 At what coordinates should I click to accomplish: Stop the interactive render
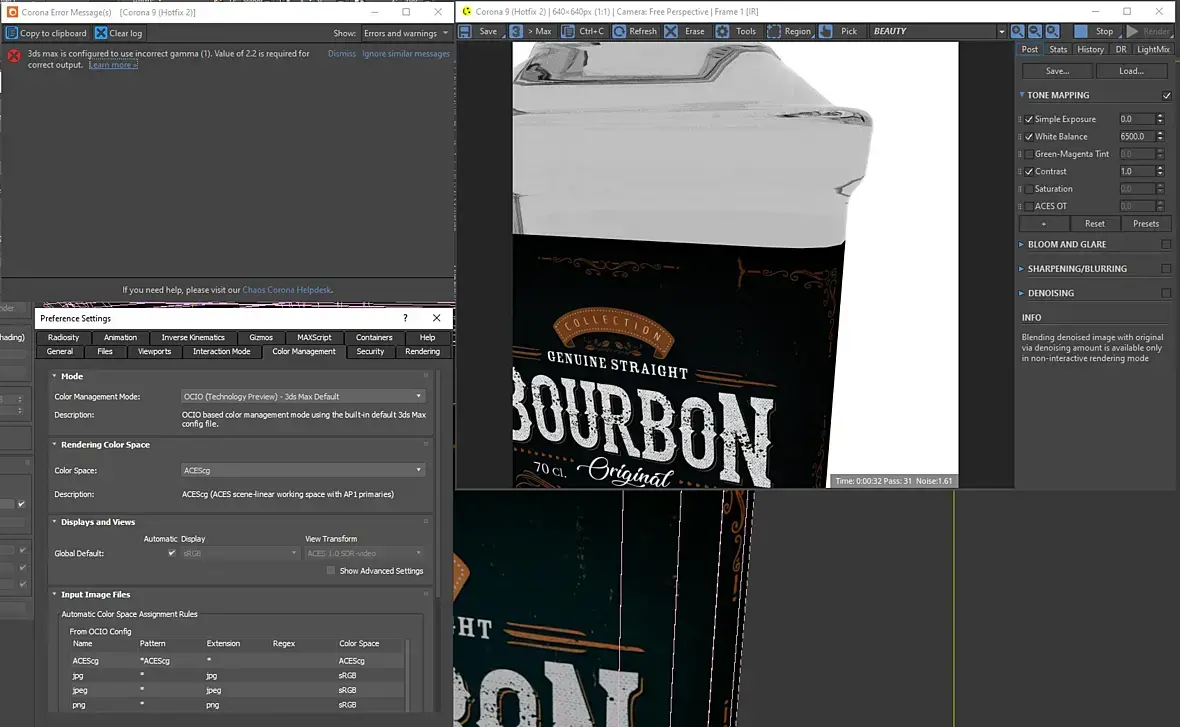click(1095, 32)
